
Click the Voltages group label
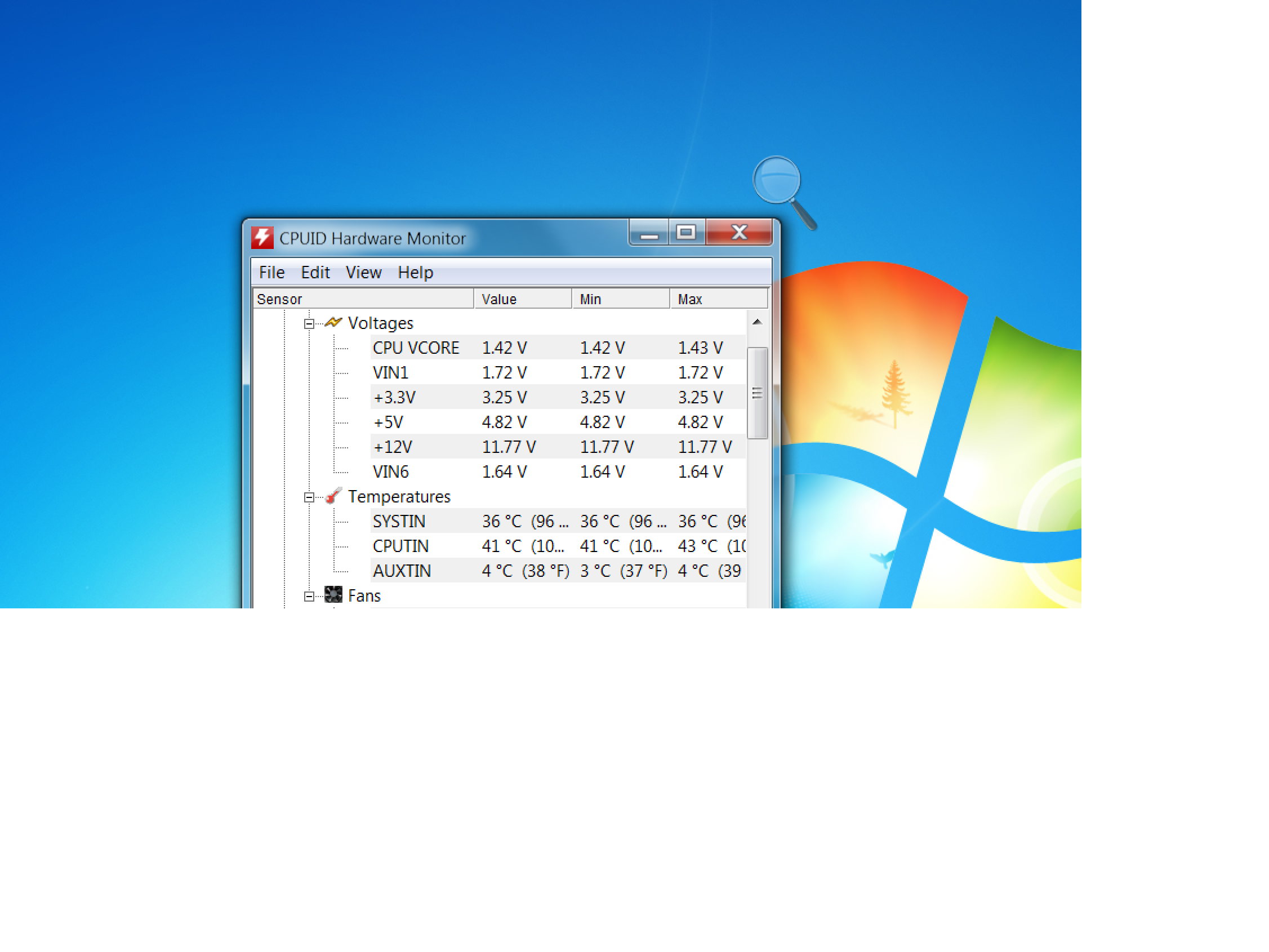(380, 323)
